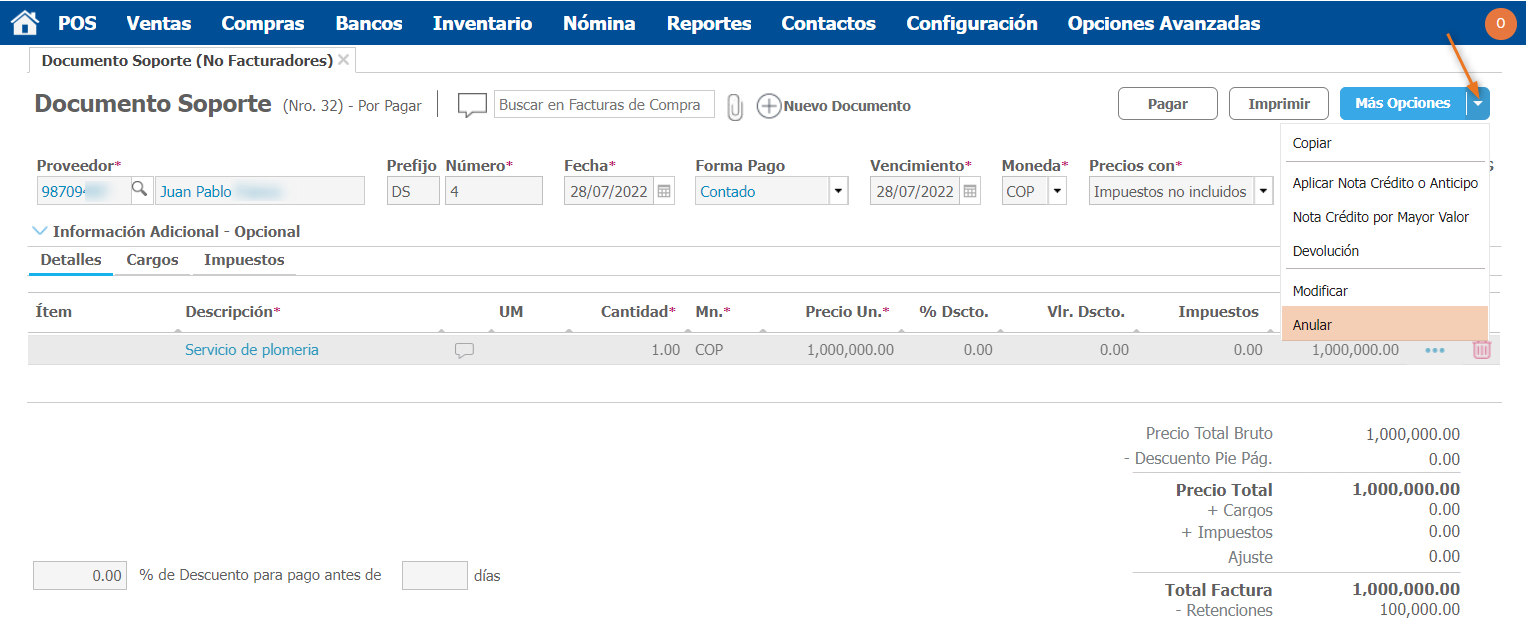Click the supplier search magnifier icon
Viewport: 1526px width, 633px height.
point(140,190)
